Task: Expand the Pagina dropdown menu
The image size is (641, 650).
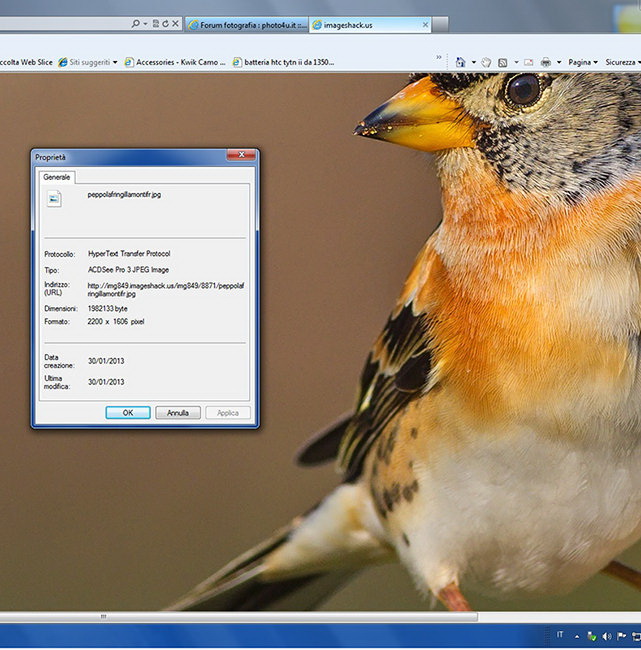Action: (x=583, y=62)
